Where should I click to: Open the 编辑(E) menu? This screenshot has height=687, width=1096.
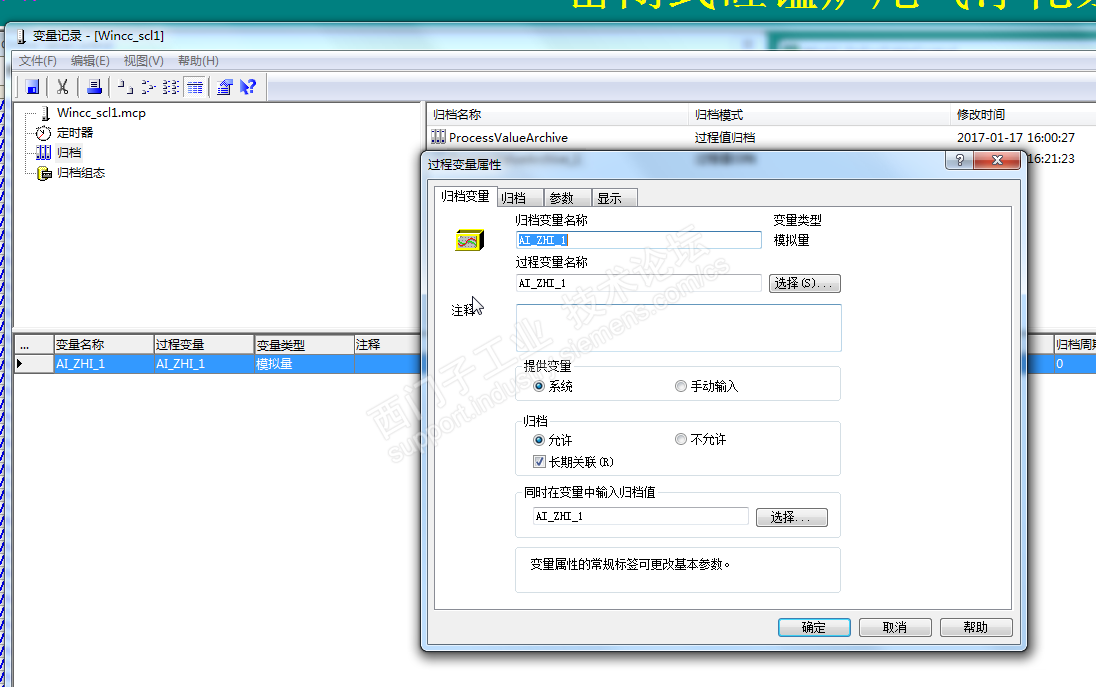pos(90,61)
